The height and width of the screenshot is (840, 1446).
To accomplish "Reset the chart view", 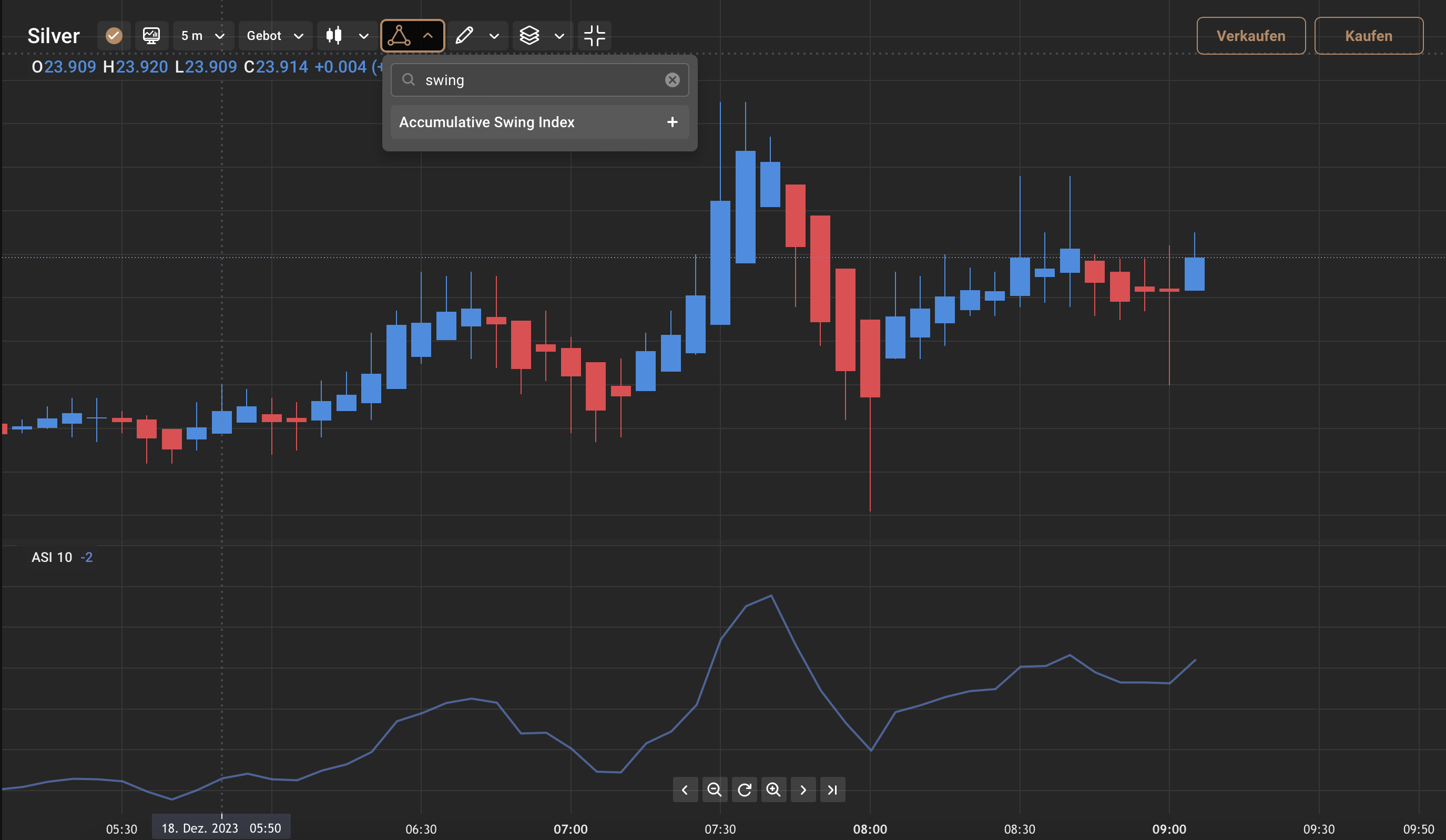I will point(744,790).
